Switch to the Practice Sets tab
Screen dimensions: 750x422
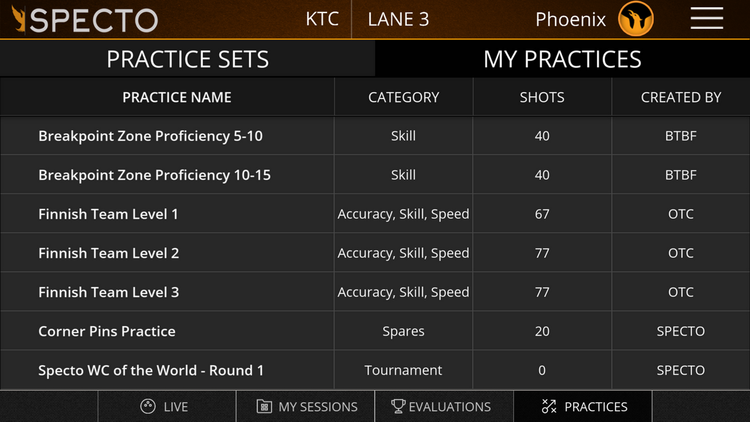[x=188, y=59]
